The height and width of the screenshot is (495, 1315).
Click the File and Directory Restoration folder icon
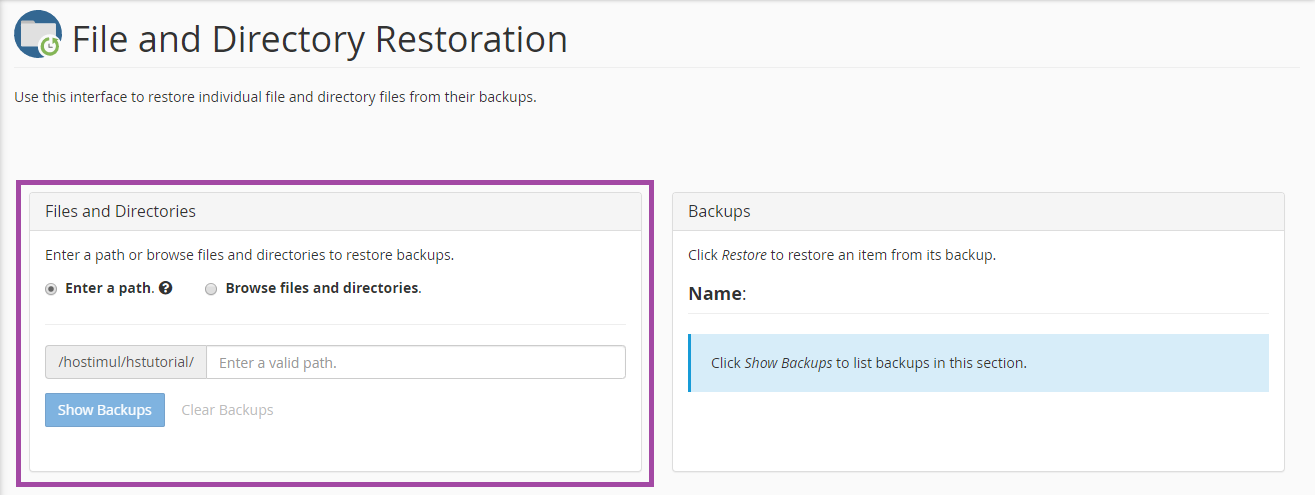pyautogui.click(x=38, y=36)
